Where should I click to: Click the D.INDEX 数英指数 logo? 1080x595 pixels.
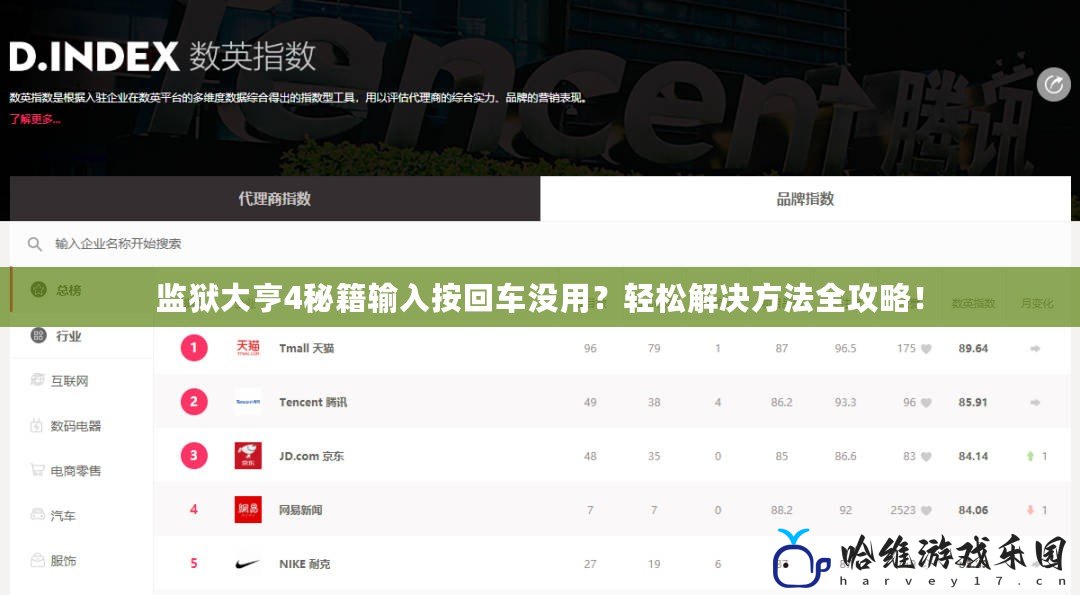pyautogui.click(x=163, y=56)
